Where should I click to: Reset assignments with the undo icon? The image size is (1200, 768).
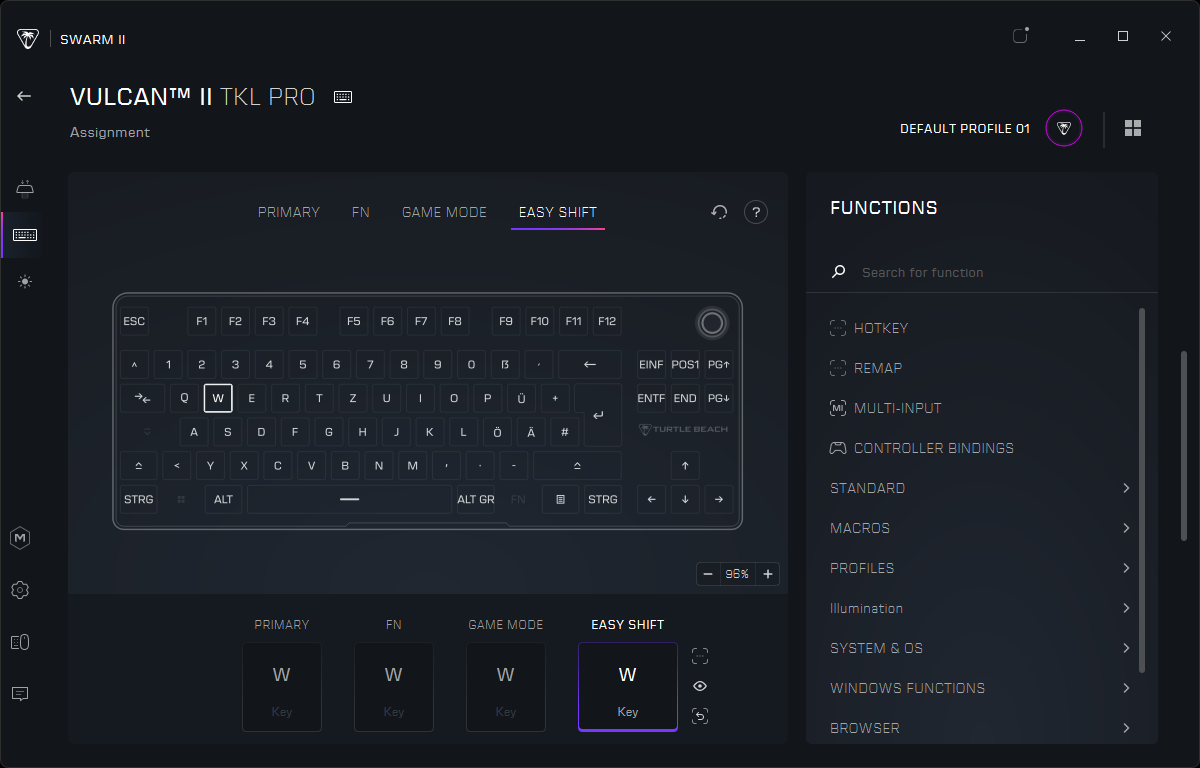coord(719,212)
